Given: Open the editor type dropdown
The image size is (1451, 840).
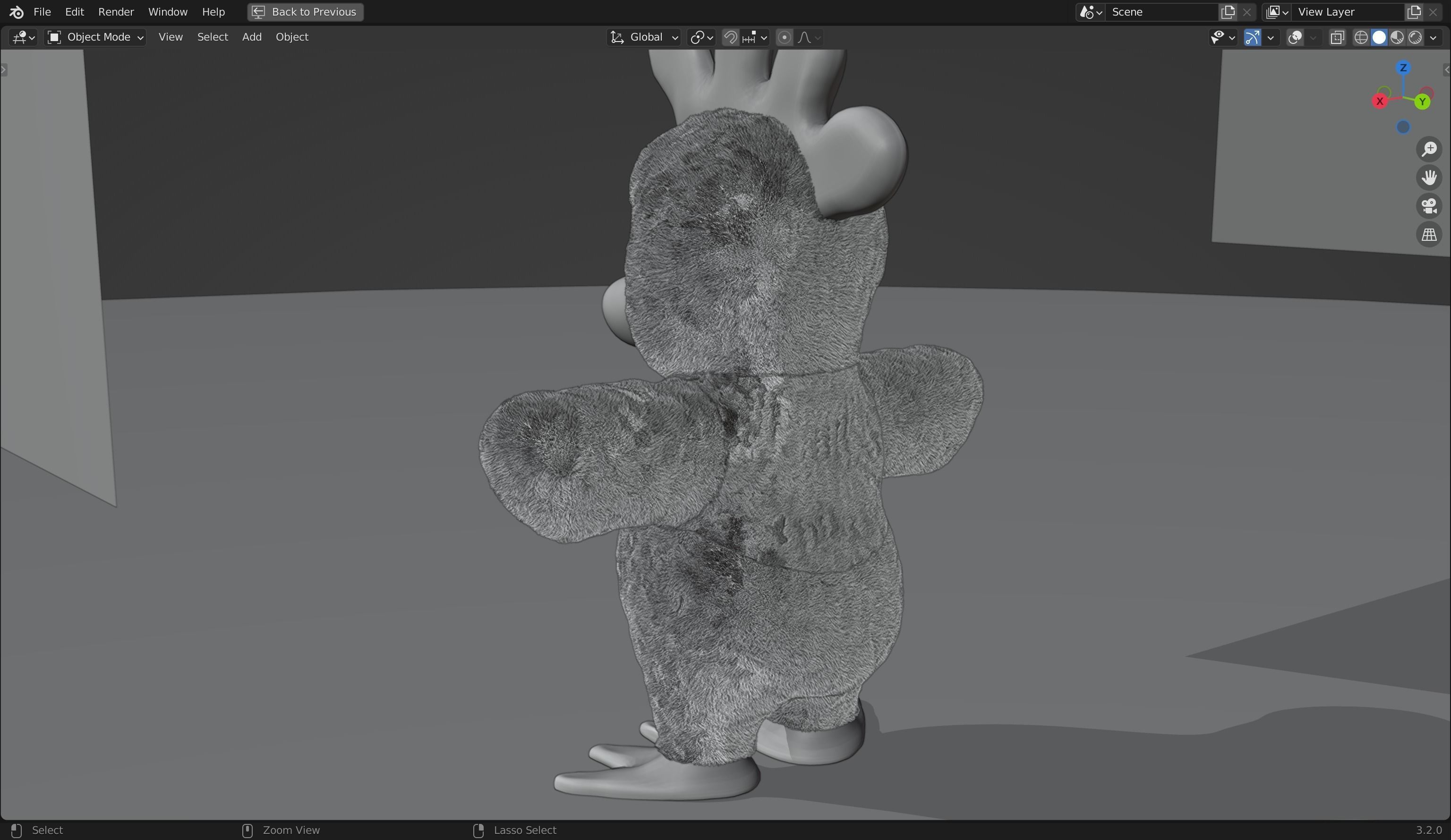Looking at the screenshot, I should (x=24, y=37).
